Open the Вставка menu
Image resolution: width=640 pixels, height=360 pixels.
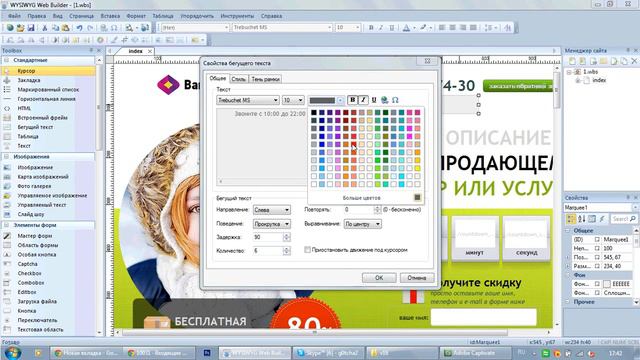110,16
